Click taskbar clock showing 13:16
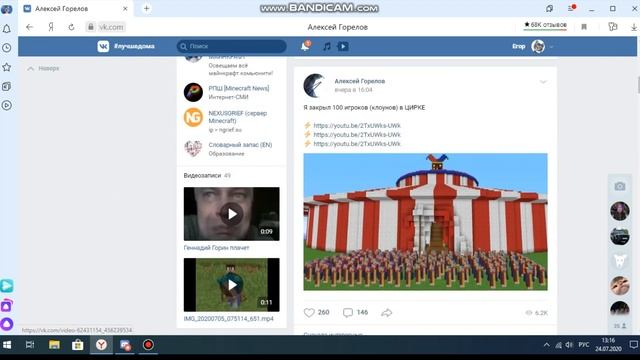 click(608, 345)
